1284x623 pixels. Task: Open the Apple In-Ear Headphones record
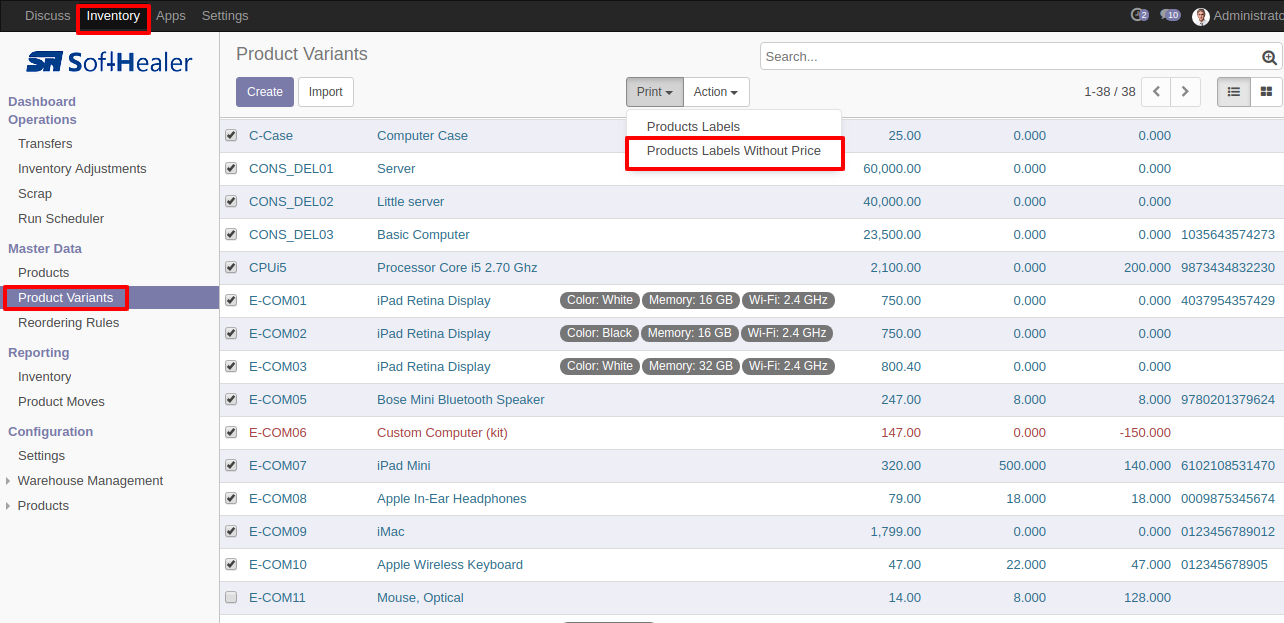click(452, 499)
